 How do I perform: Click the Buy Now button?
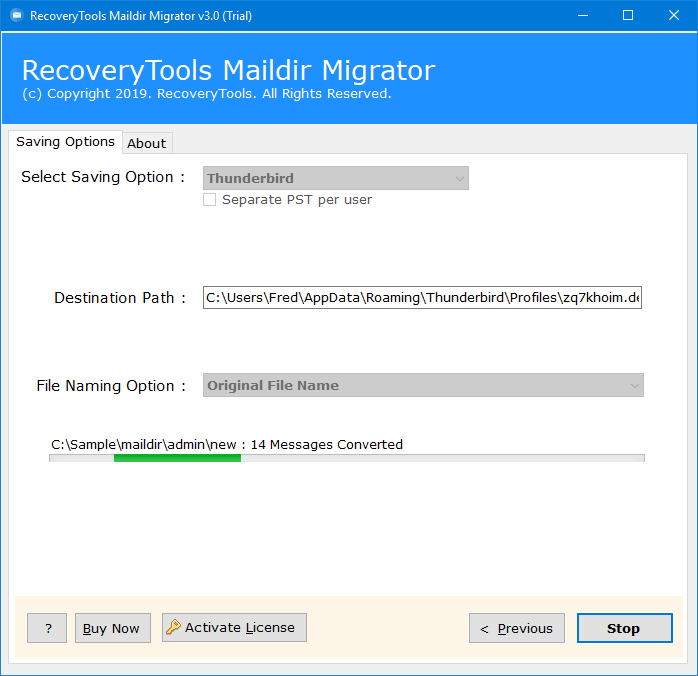(113, 628)
